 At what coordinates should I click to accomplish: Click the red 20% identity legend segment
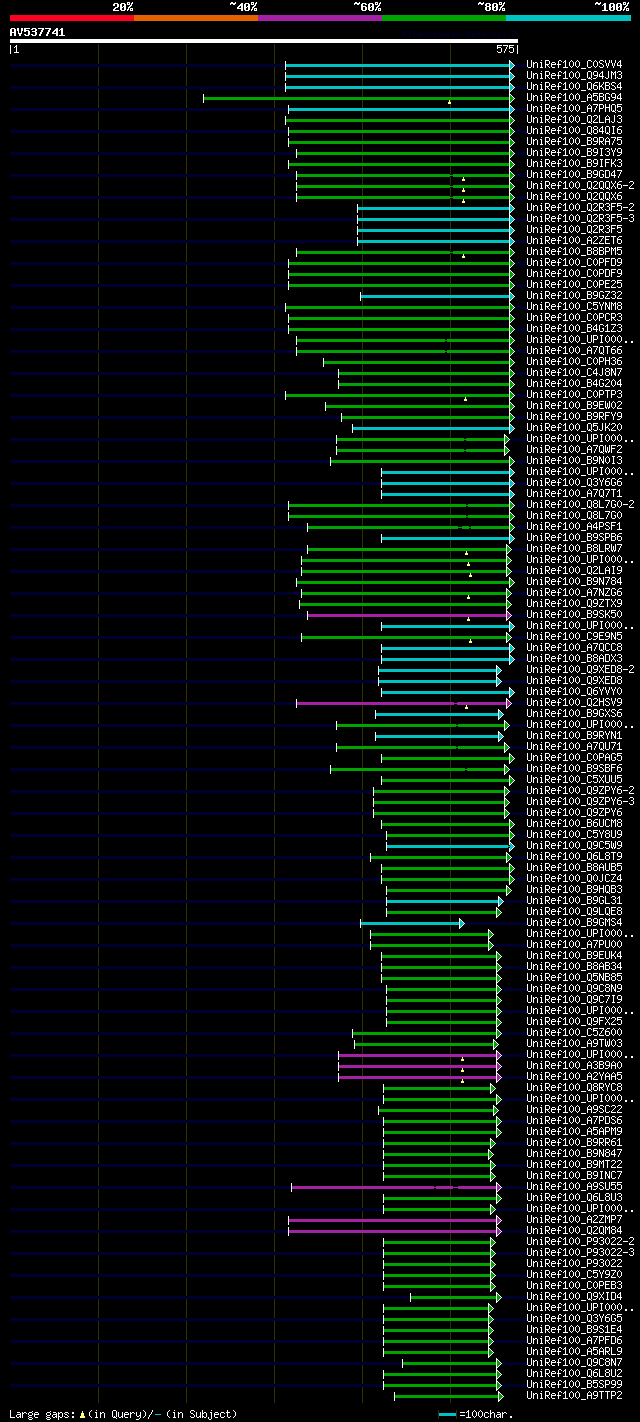[x=72, y=18]
